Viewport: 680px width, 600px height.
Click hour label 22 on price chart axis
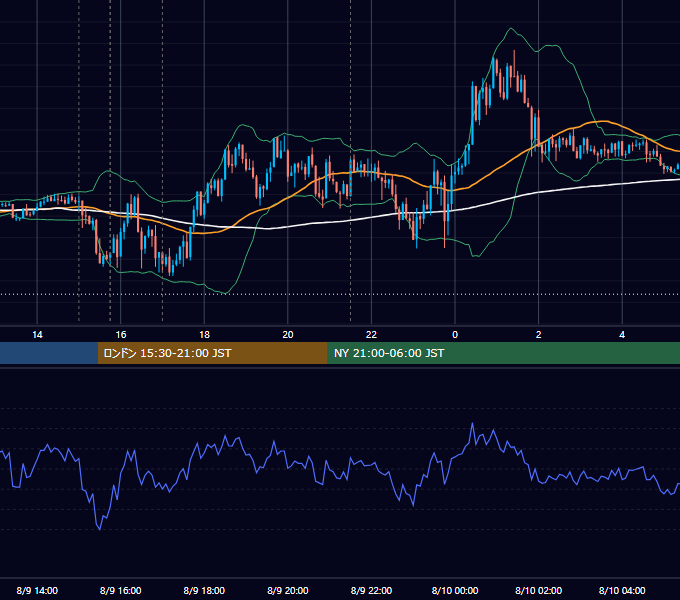click(x=371, y=334)
